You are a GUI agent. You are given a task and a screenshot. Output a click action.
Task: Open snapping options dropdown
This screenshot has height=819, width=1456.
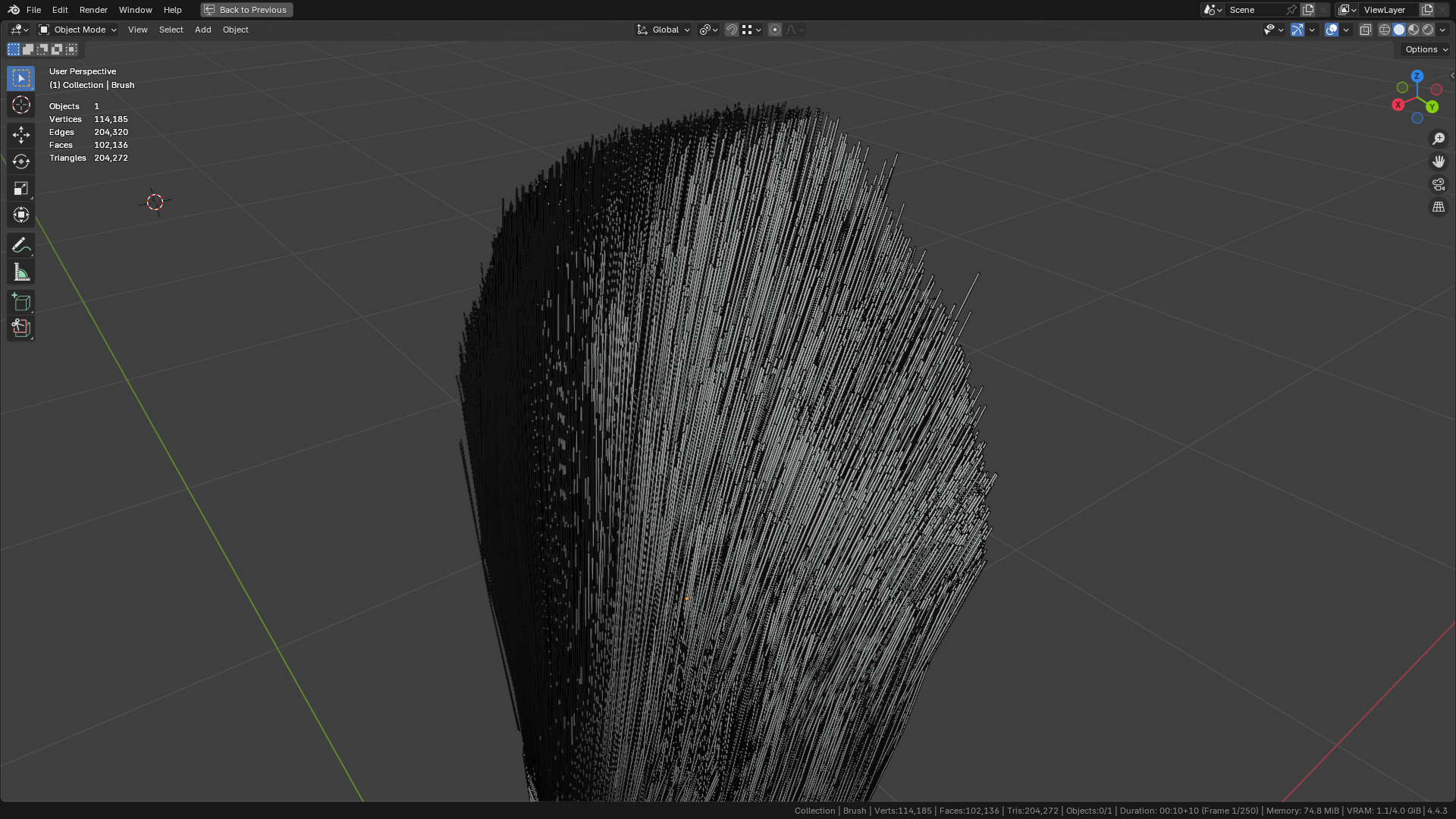(x=751, y=30)
